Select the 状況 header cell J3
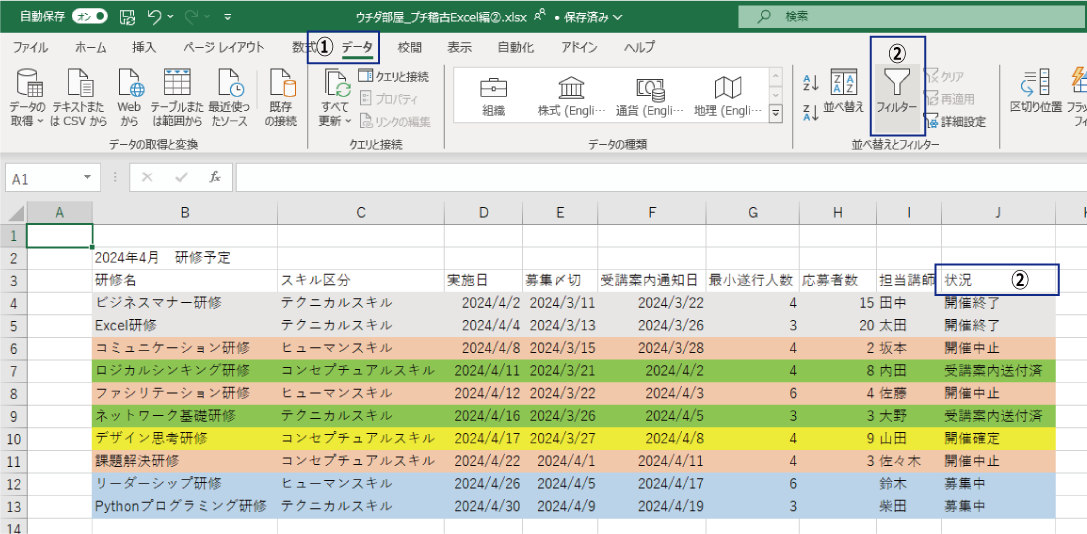 click(996, 280)
